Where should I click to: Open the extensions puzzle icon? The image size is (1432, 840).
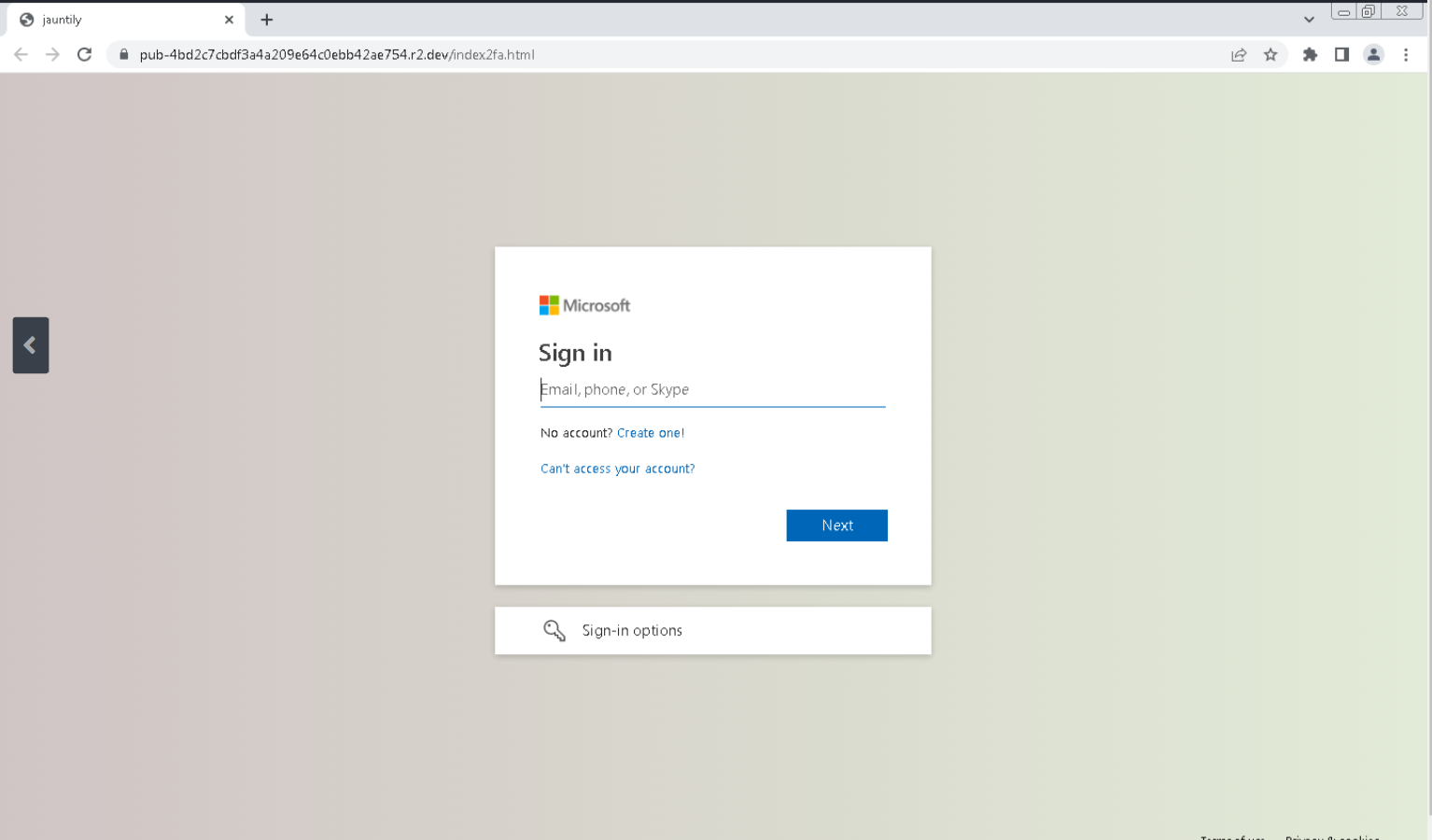1310,54
